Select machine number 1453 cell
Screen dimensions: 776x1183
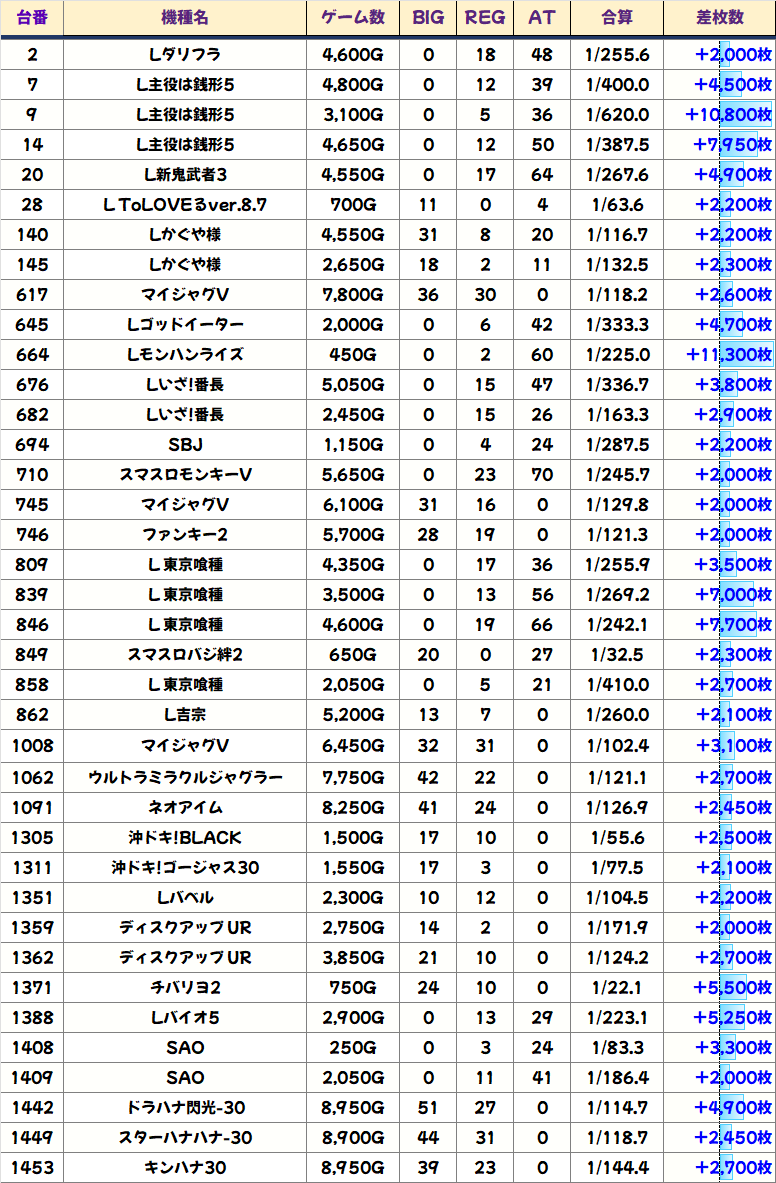[31, 1167]
